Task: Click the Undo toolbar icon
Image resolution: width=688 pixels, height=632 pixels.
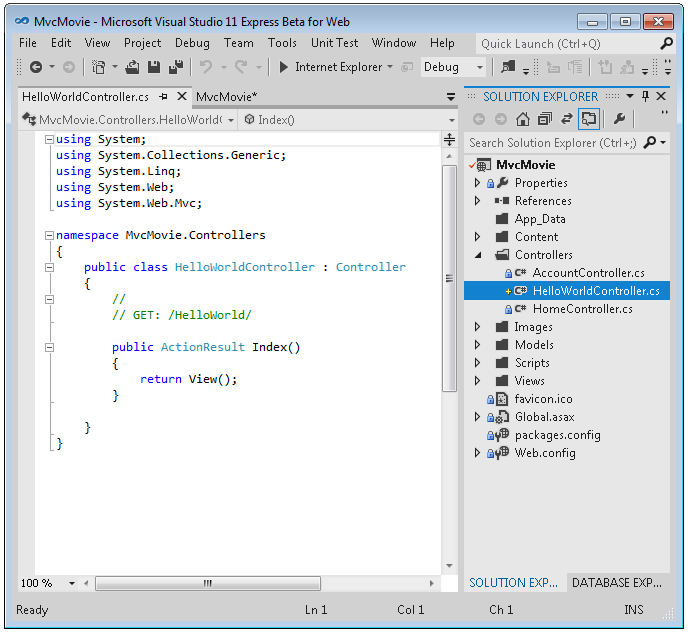Action: 206,67
